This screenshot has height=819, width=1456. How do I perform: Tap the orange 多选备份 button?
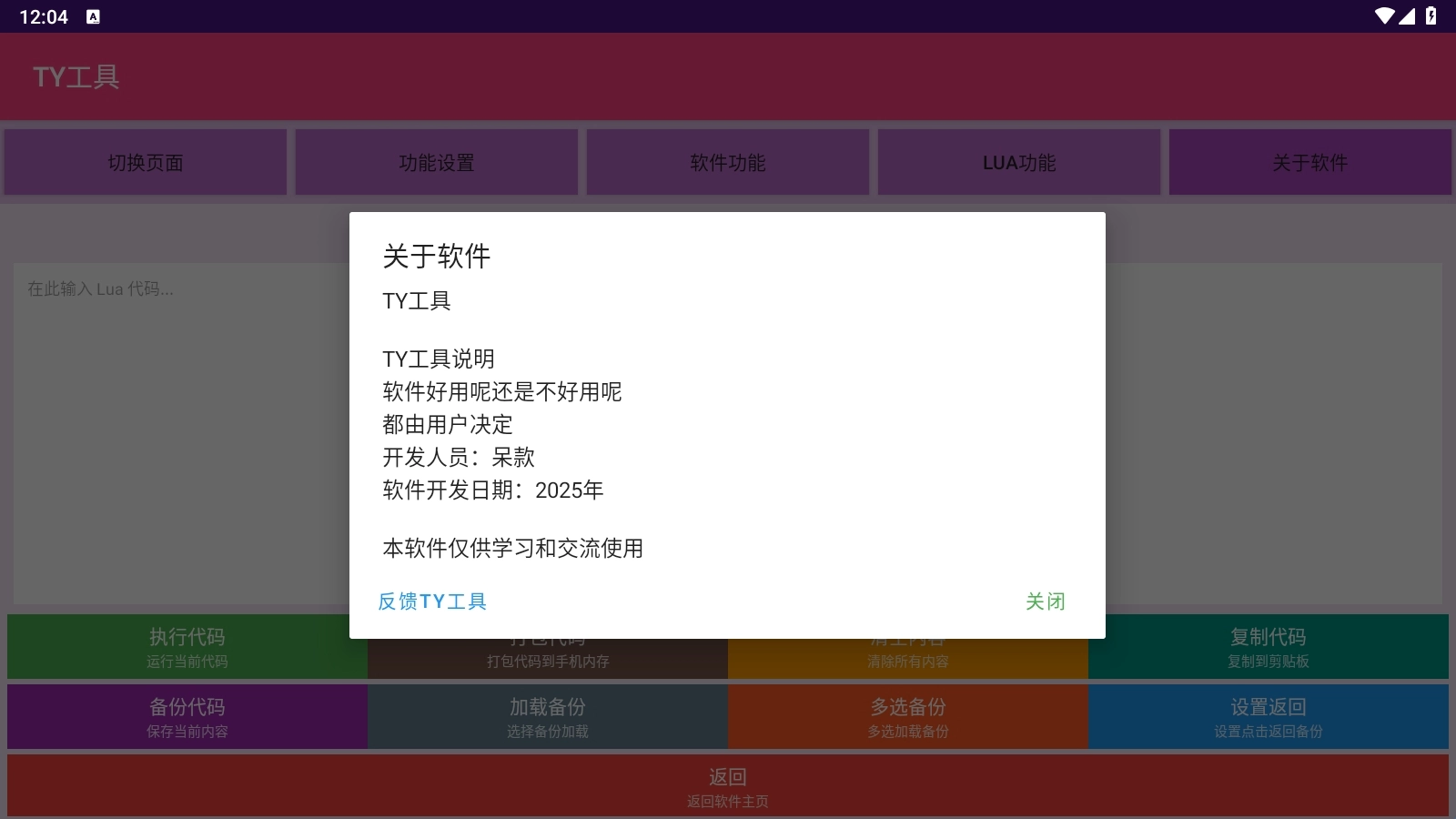[x=908, y=717]
